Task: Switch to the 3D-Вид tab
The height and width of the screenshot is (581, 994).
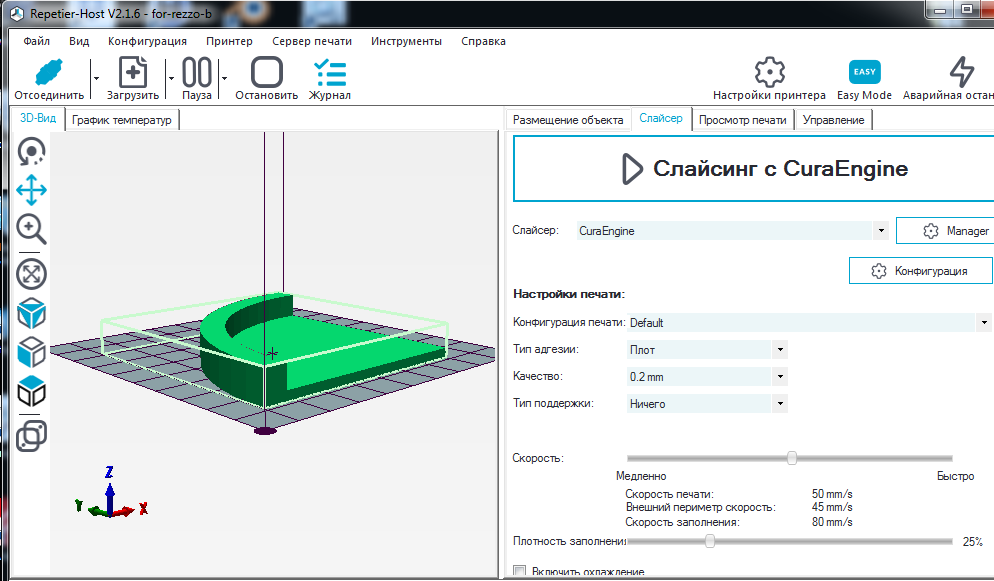Action: [x=38, y=118]
